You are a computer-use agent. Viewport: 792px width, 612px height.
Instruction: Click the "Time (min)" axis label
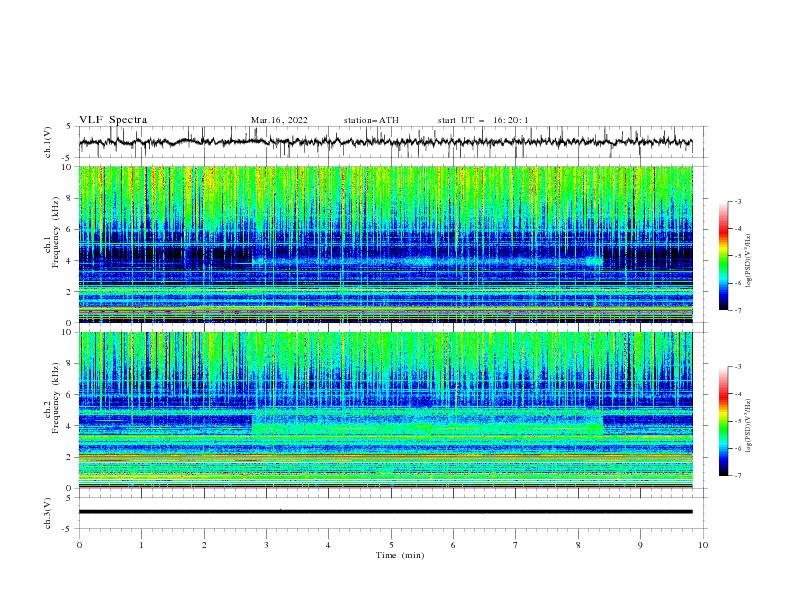[400, 555]
